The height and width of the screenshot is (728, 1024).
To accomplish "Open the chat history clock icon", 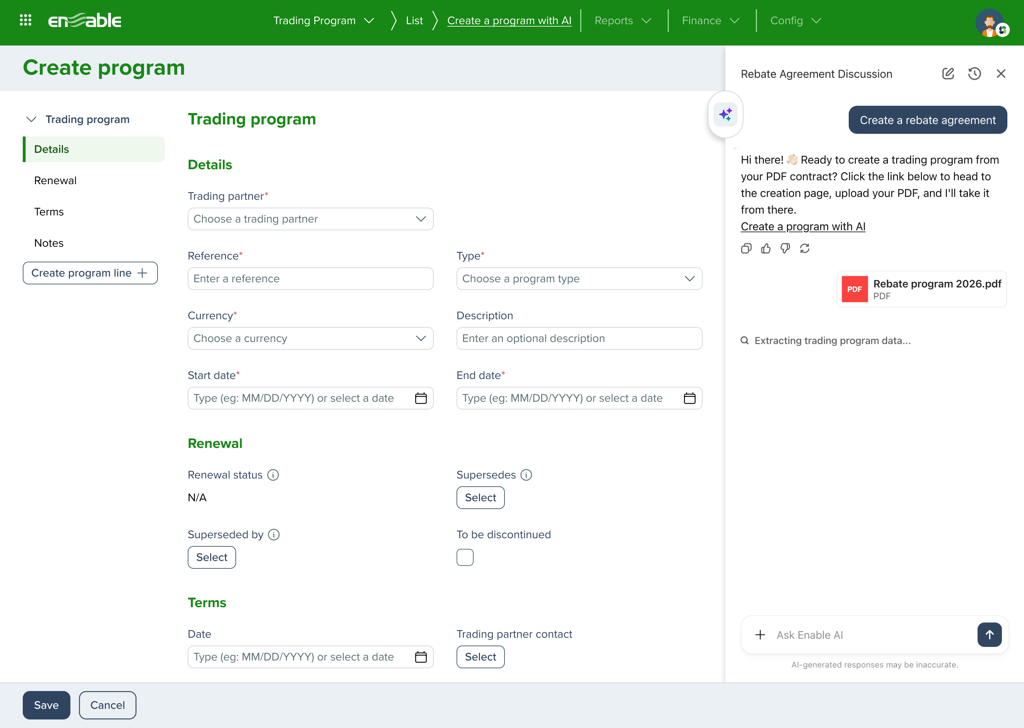I will [974, 74].
